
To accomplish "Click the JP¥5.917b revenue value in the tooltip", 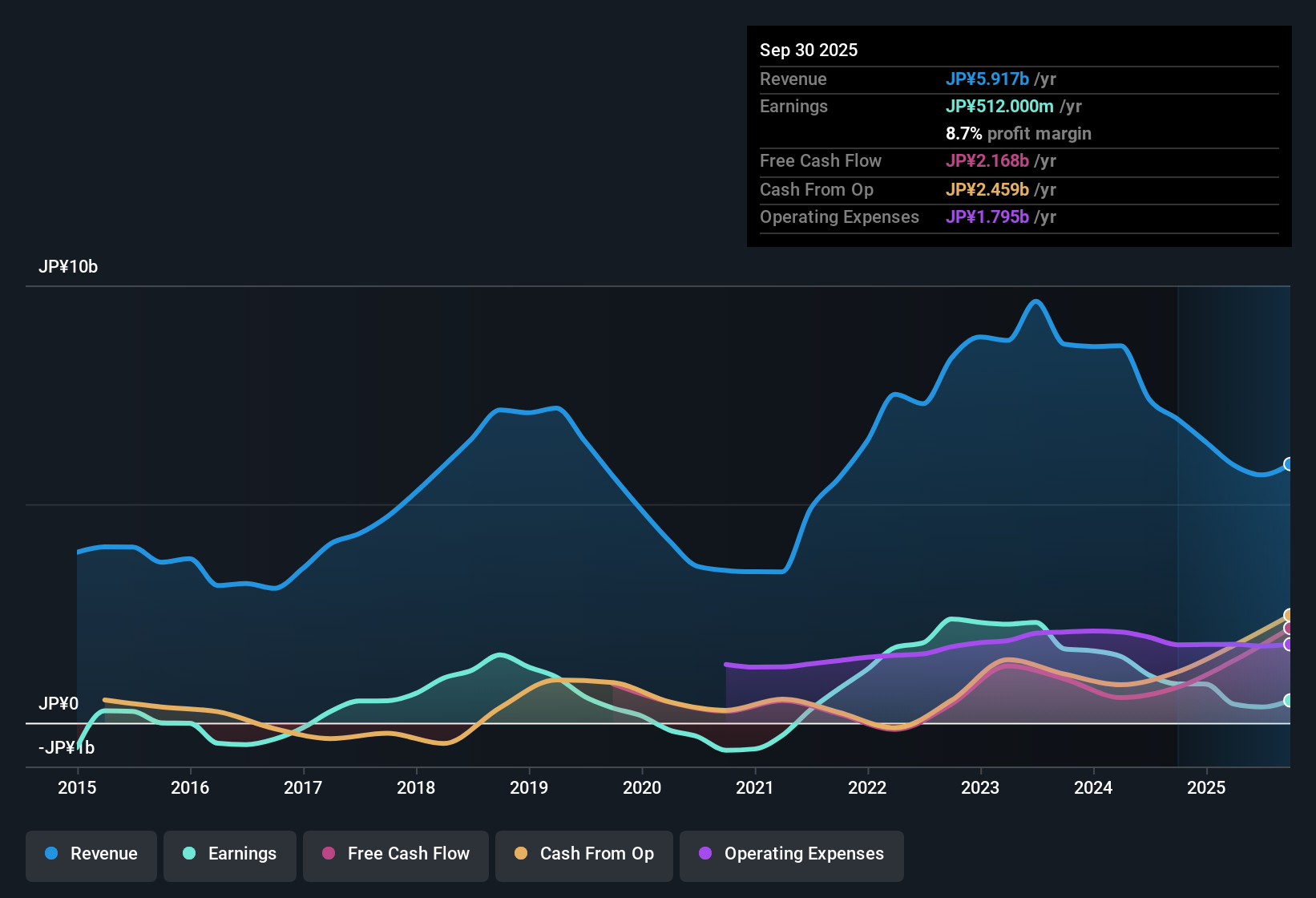I will click(987, 79).
